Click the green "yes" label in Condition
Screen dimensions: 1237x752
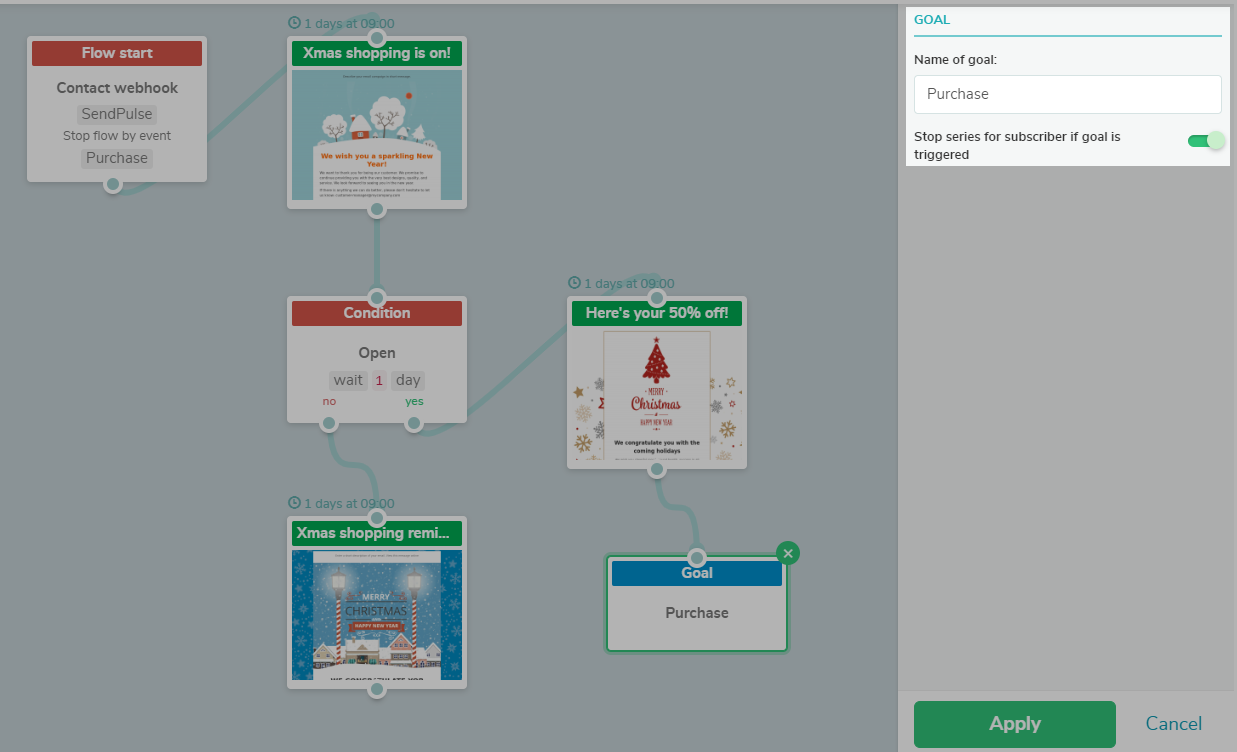click(414, 402)
